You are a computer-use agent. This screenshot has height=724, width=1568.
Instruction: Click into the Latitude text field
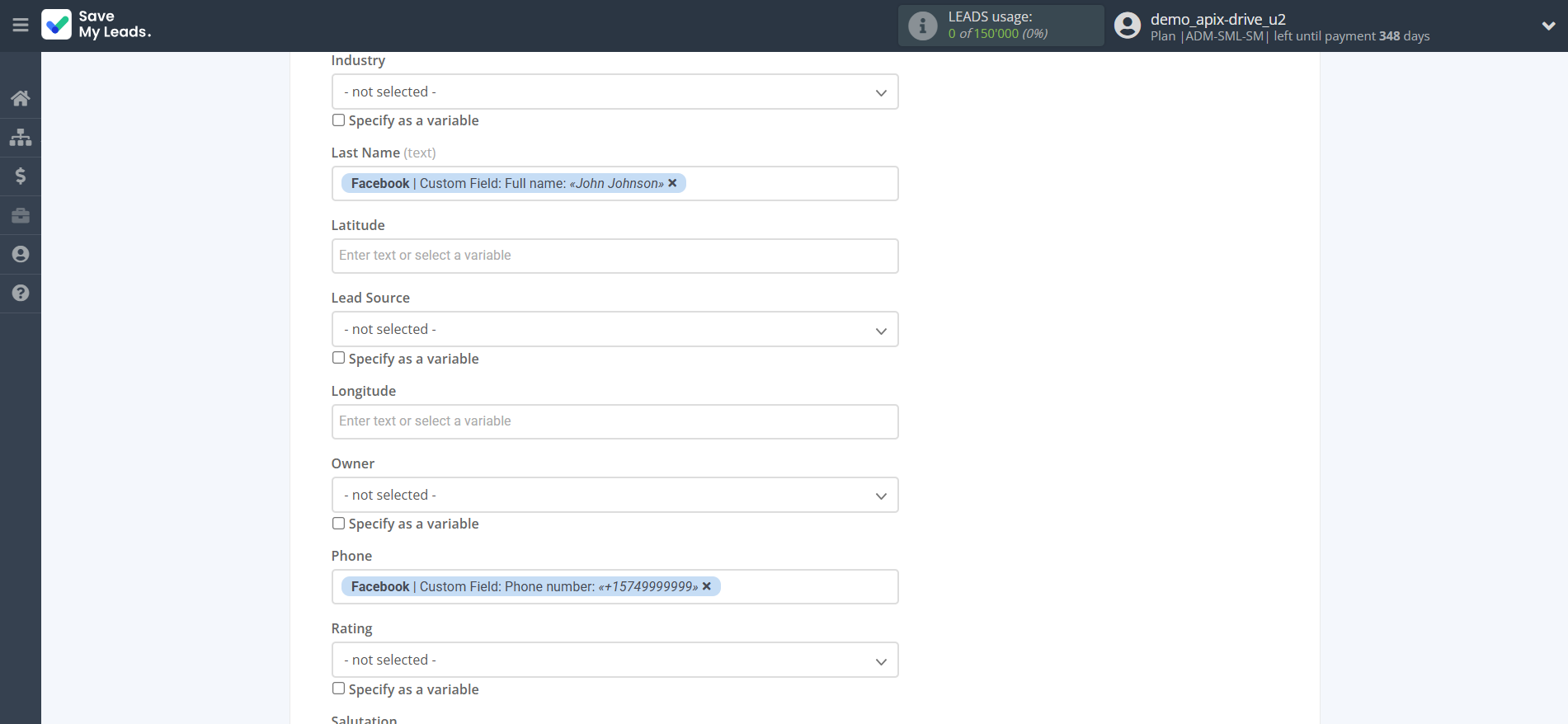614,256
